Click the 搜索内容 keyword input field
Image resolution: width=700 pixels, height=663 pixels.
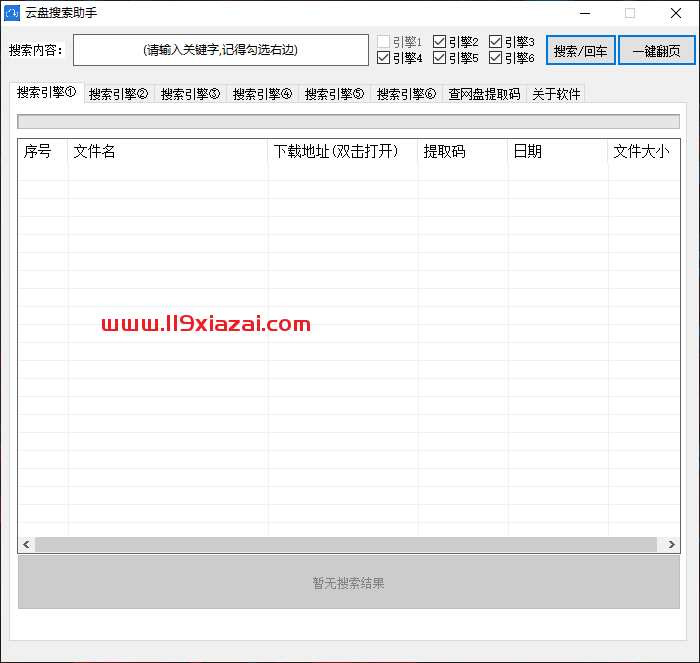coord(221,50)
